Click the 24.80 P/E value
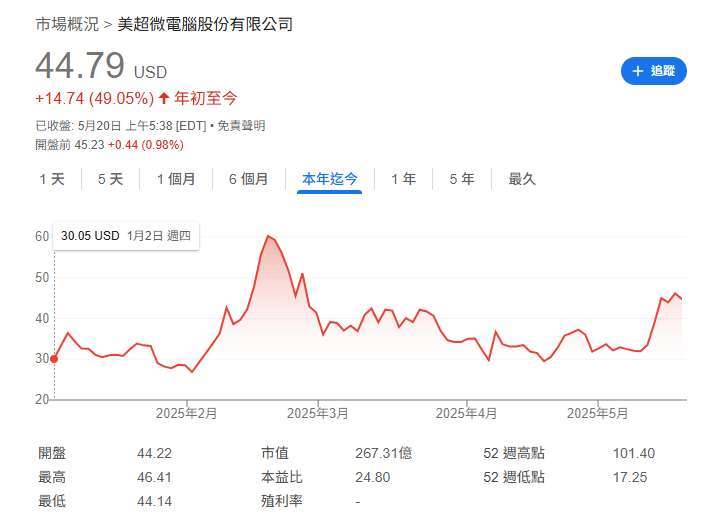The width and height of the screenshot is (715, 516). pyautogui.click(x=373, y=478)
